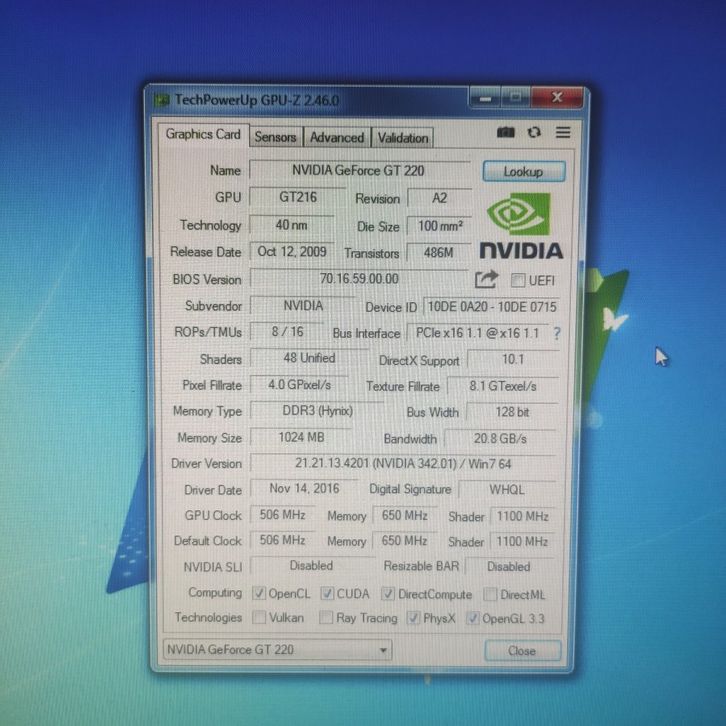The image size is (726, 726).
Task: Click the Lookup button
Action: (524, 172)
